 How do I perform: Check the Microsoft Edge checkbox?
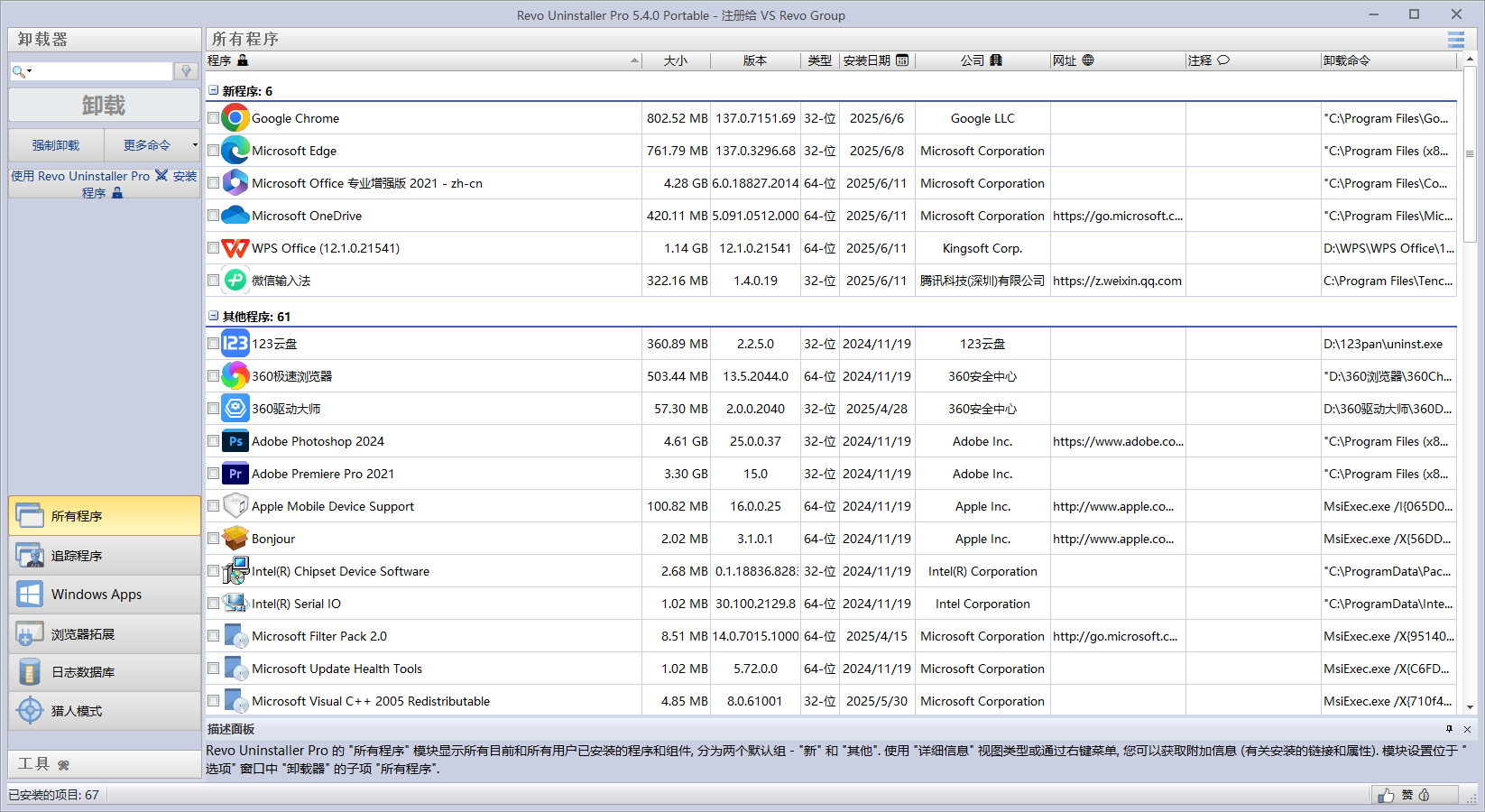(214, 151)
